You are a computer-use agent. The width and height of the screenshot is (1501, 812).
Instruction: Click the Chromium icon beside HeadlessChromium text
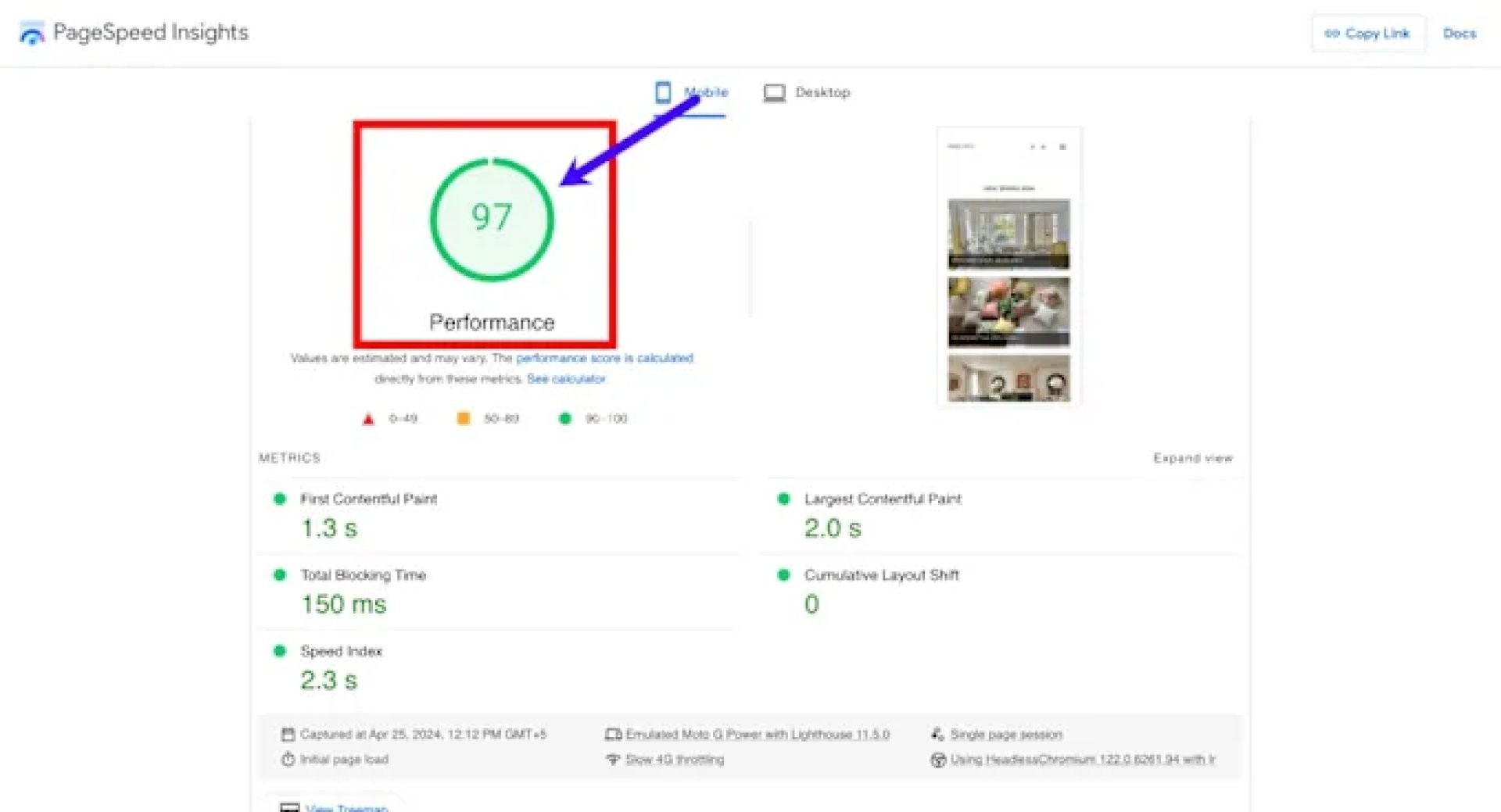[x=938, y=760]
